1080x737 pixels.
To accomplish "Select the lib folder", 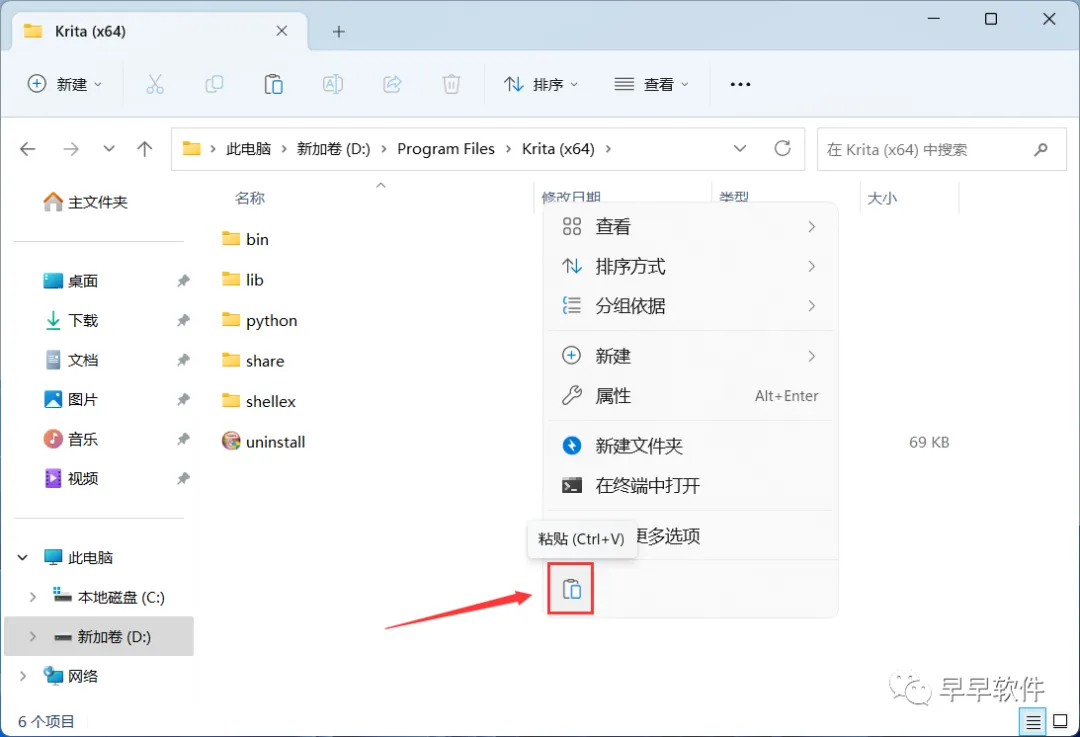I will pos(242,280).
